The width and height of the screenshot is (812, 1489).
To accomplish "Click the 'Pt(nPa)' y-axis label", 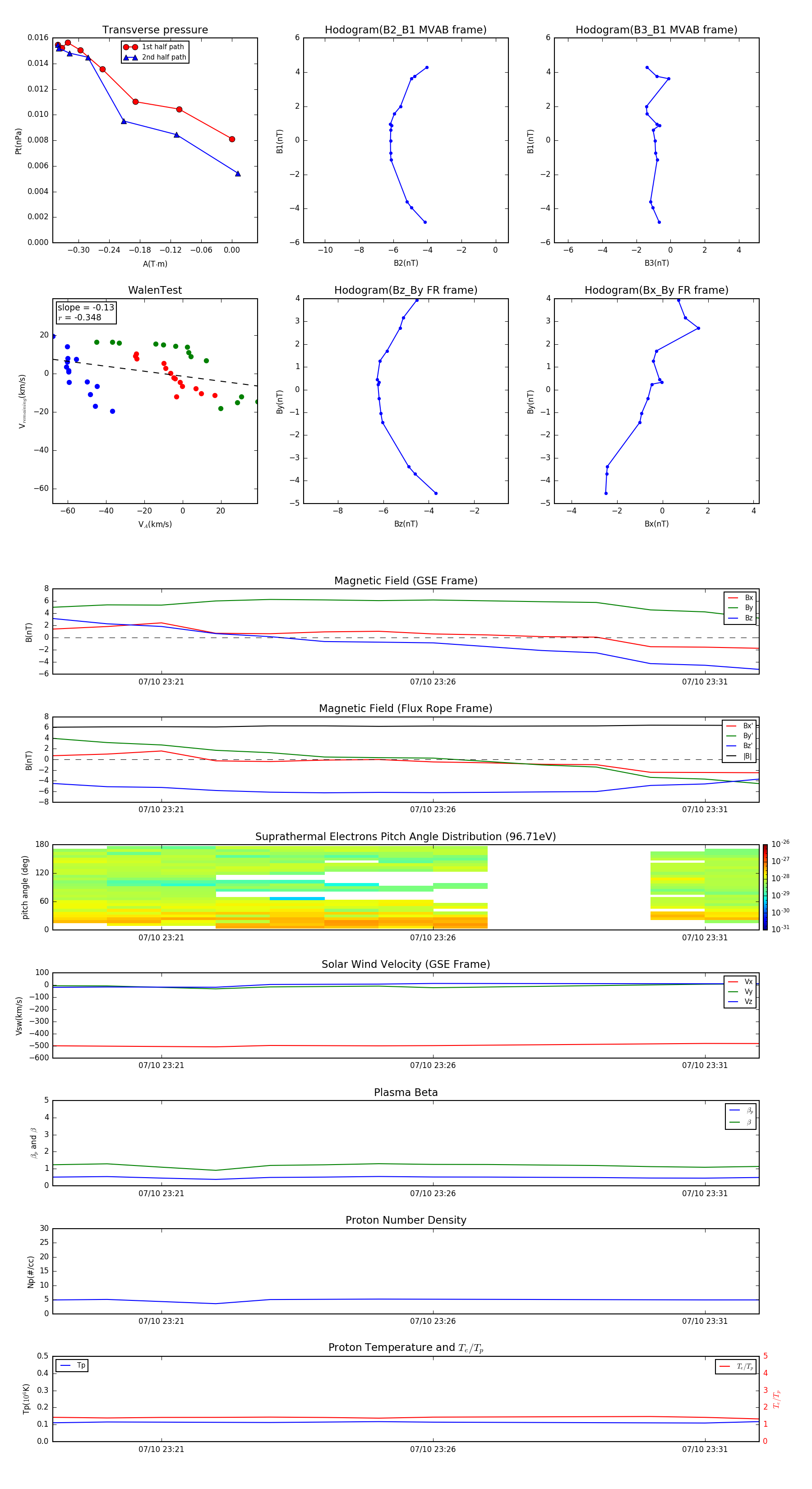I will [18, 141].
